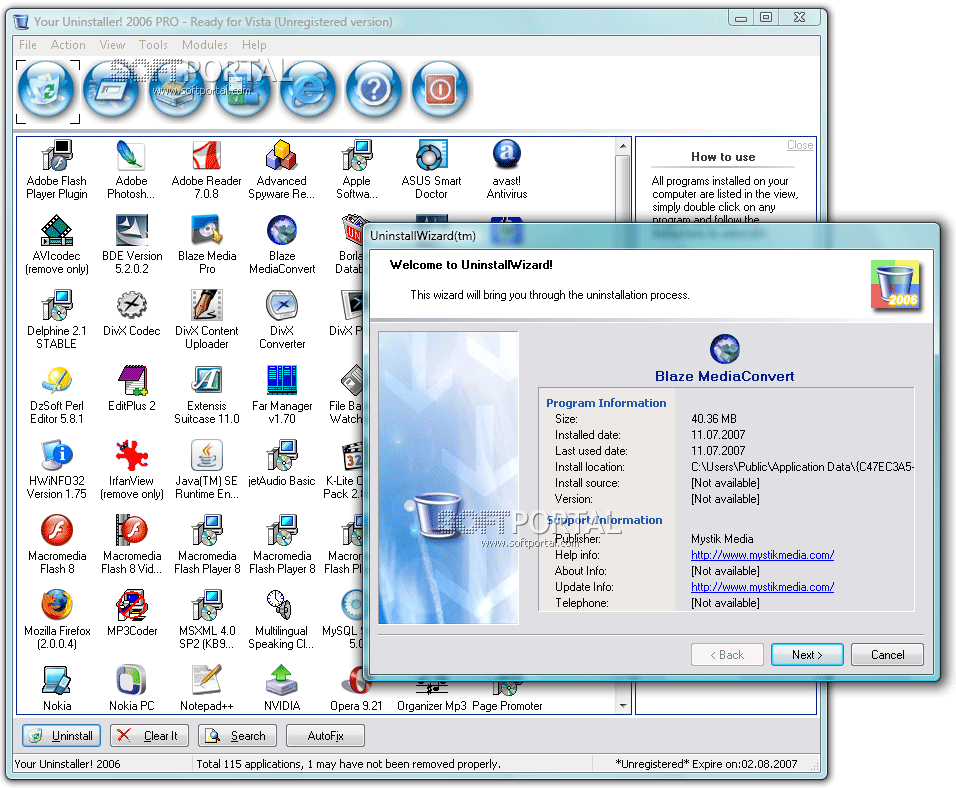Close the How to use panel

[x=800, y=145]
